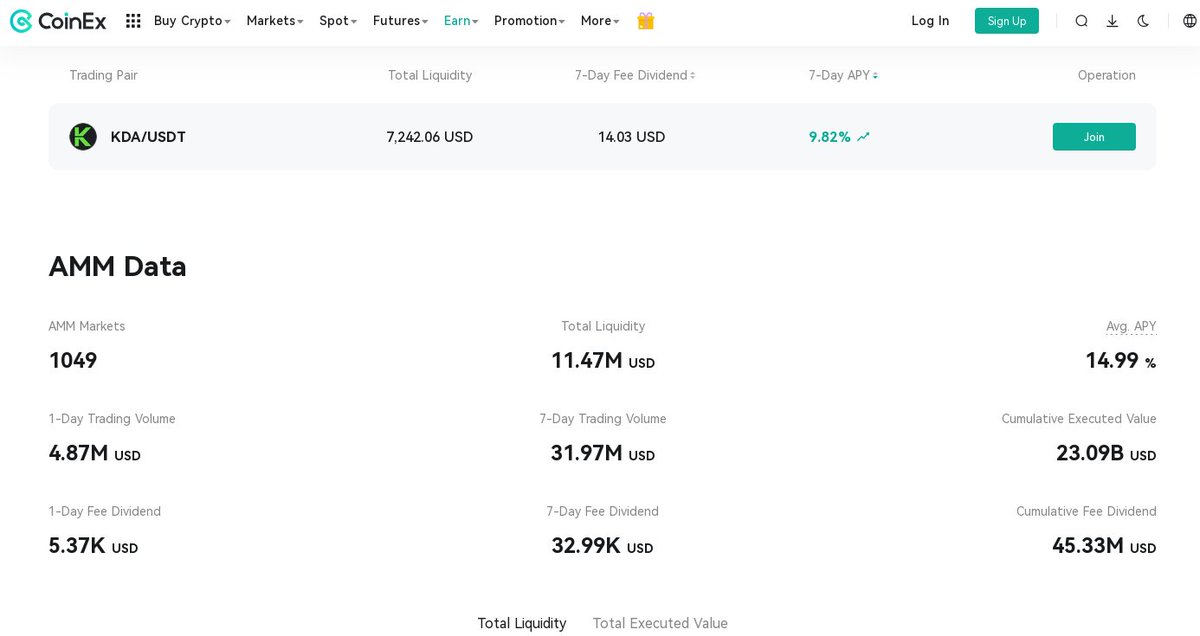The width and height of the screenshot is (1200, 636).
Task: Switch to the Total Liquidity tab
Action: (x=522, y=623)
